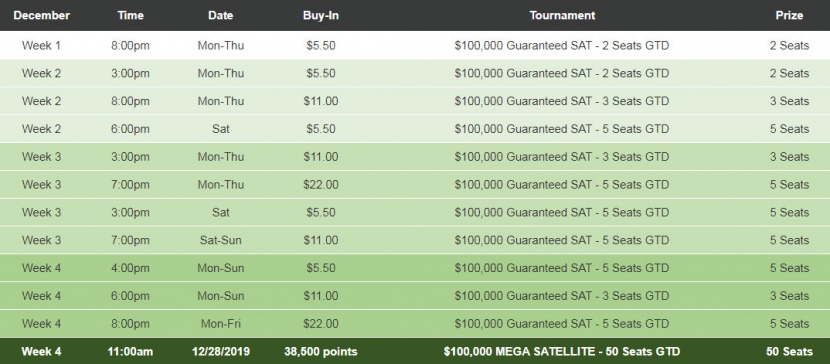Click the 2 Seats prize in Week 1 row
The image size is (830, 364).
pyautogui.click(x=789, y=46)
